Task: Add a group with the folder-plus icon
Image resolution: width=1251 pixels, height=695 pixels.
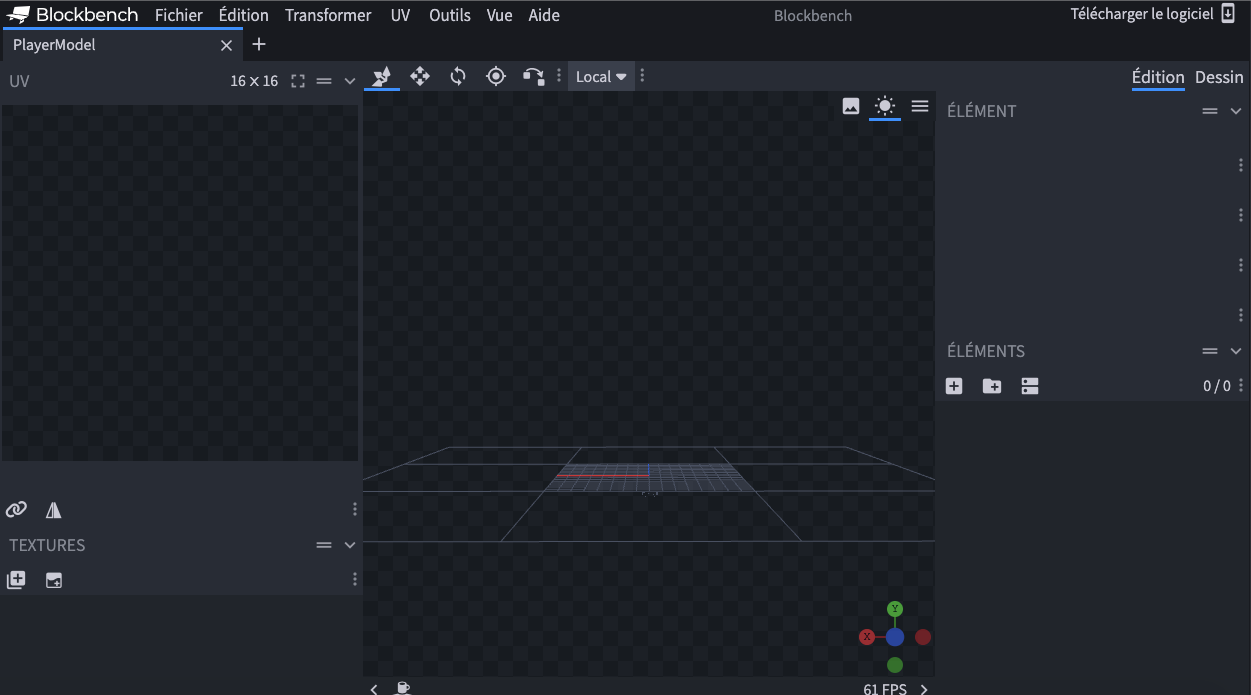Action: point(992,386)
